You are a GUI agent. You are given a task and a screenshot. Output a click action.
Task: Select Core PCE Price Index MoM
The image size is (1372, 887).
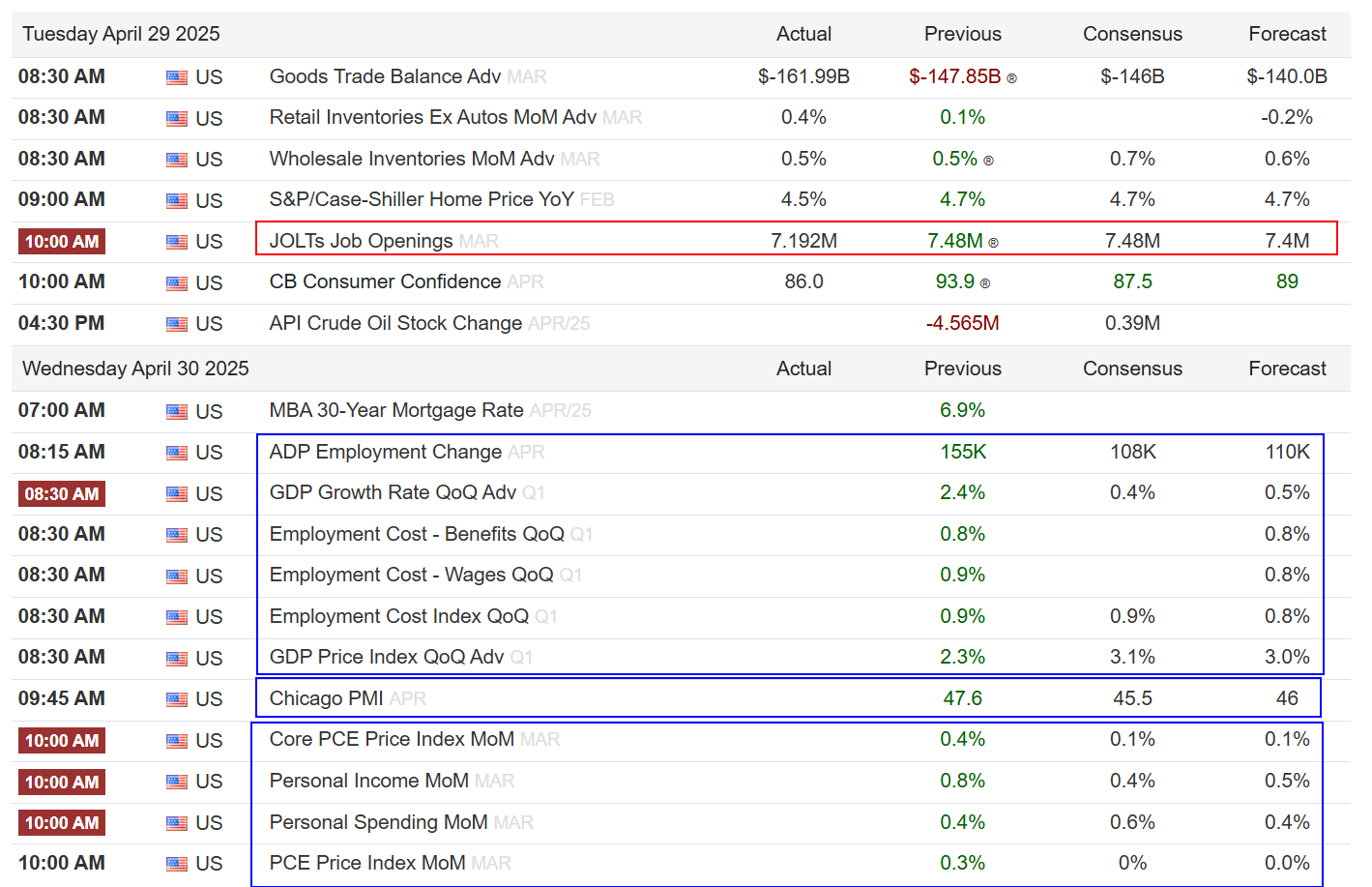[x=392, y=739]
